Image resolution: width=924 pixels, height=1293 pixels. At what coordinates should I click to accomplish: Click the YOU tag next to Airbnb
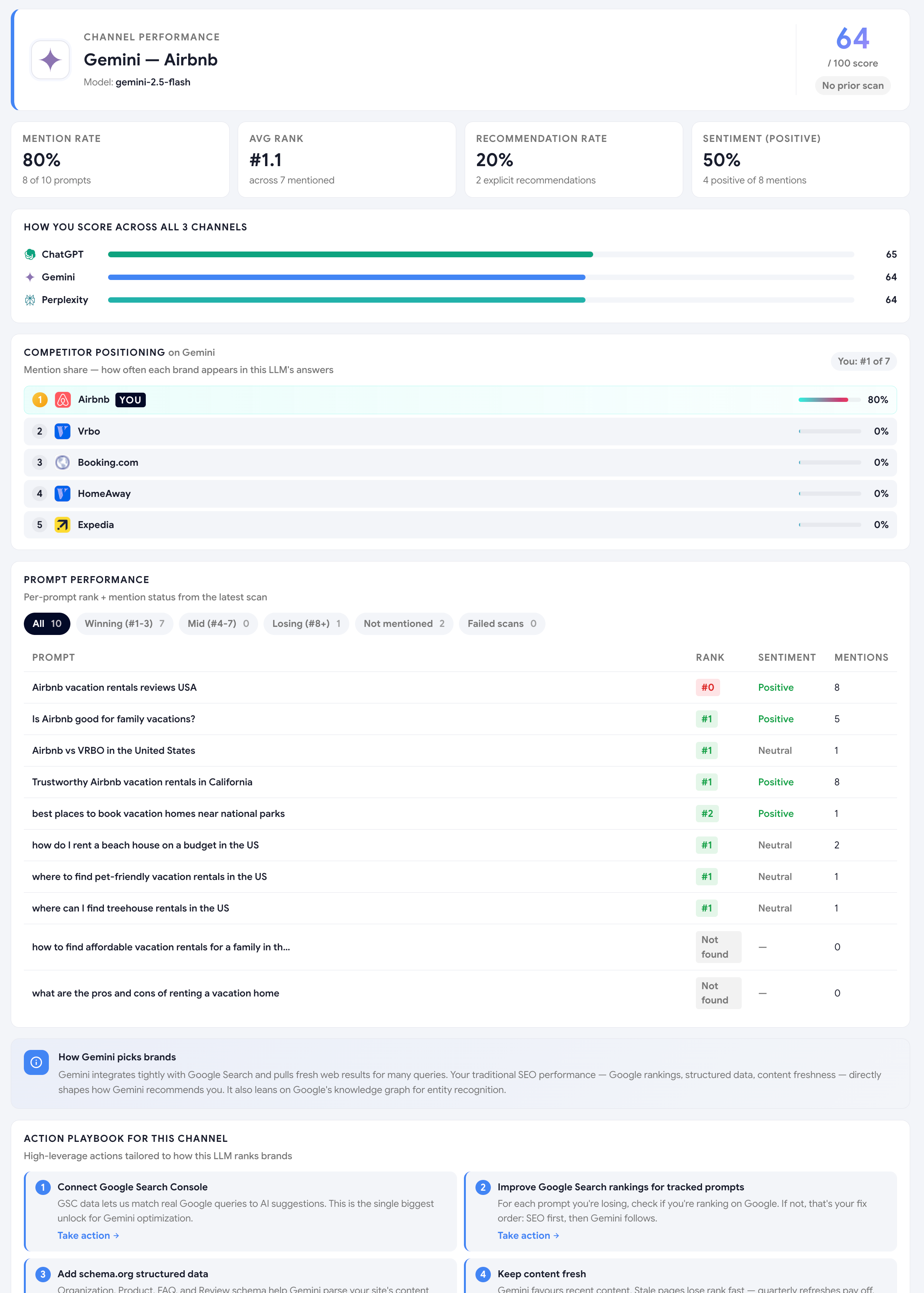click(x=130, y=400)
